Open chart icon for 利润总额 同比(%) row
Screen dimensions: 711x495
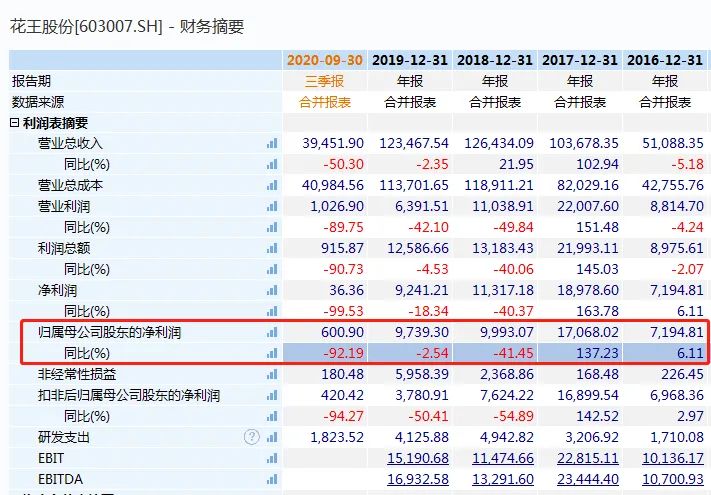[272, 269]
